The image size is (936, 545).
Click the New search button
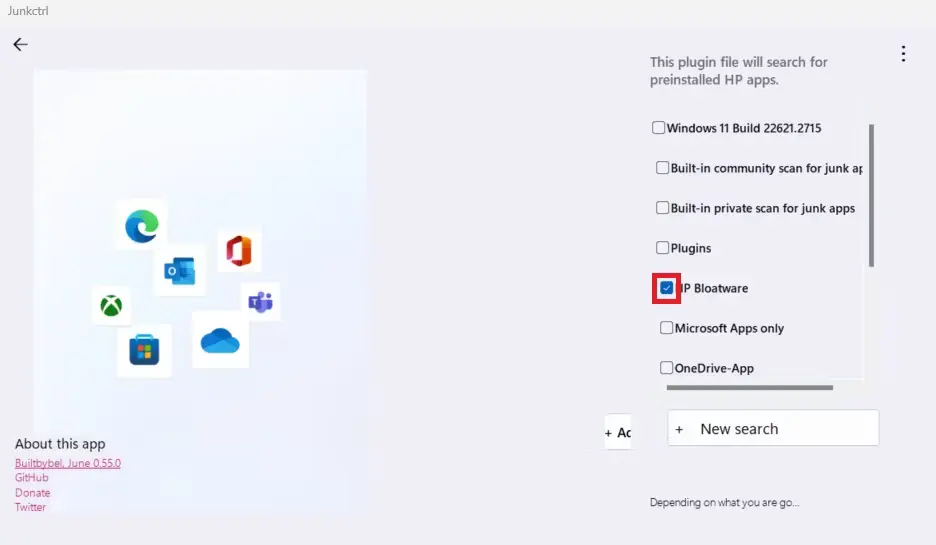tap(773, 428)
